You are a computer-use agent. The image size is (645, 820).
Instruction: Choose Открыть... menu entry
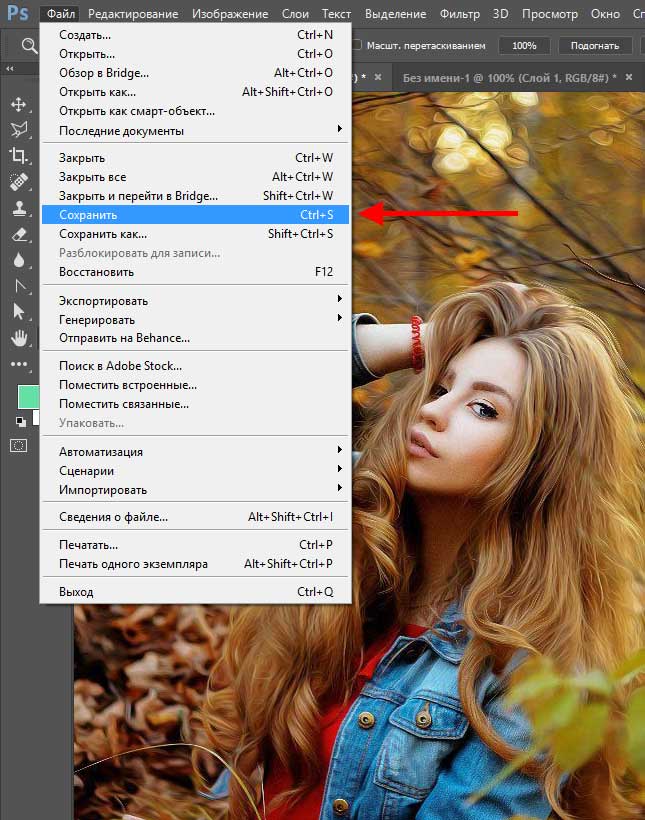[195, 54]
